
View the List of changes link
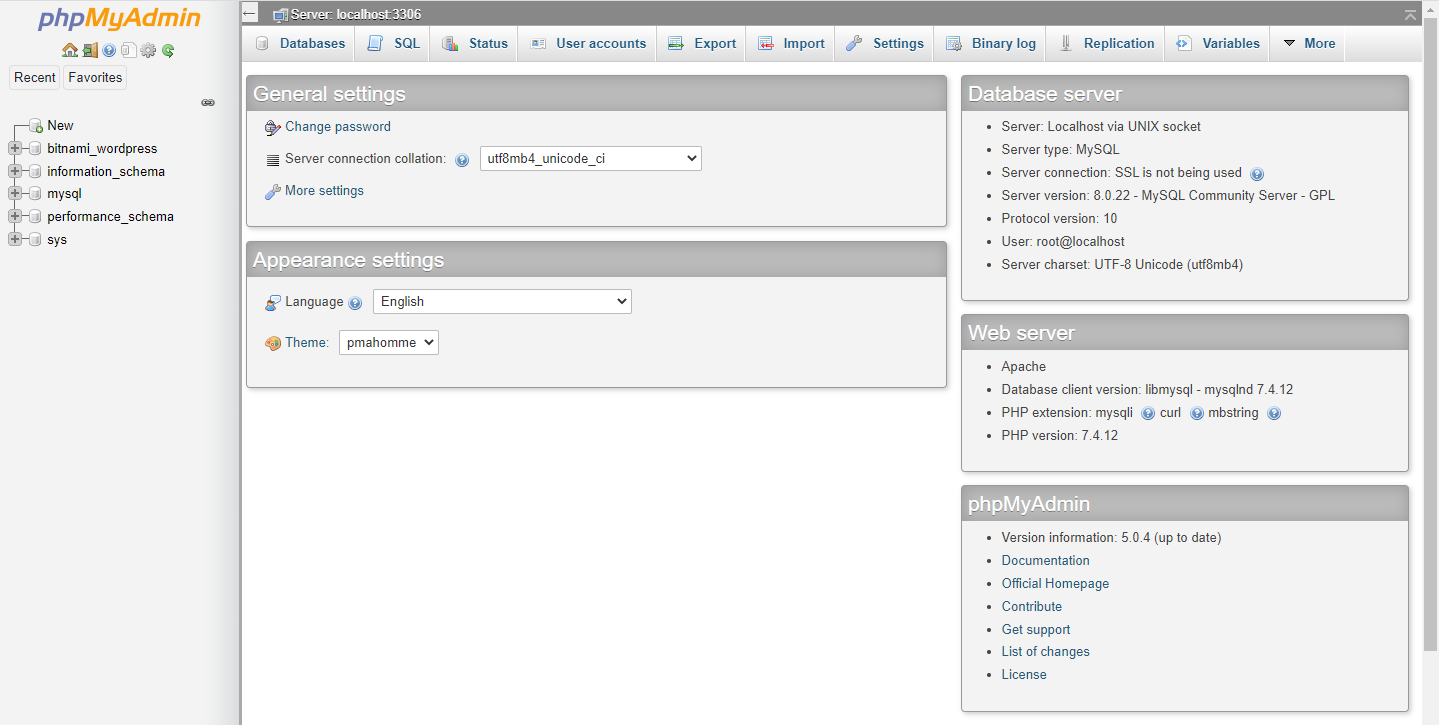(x=1046, y=652)
